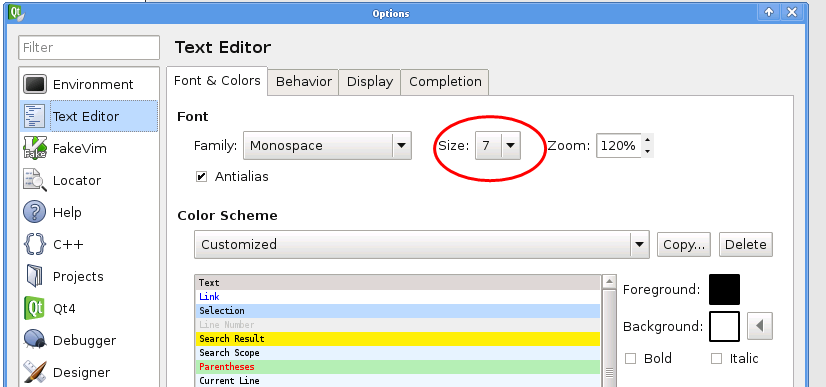Enable the Bold checkbox
The height and width of the screenshot is (387, 826).
[x=631, y=359]
